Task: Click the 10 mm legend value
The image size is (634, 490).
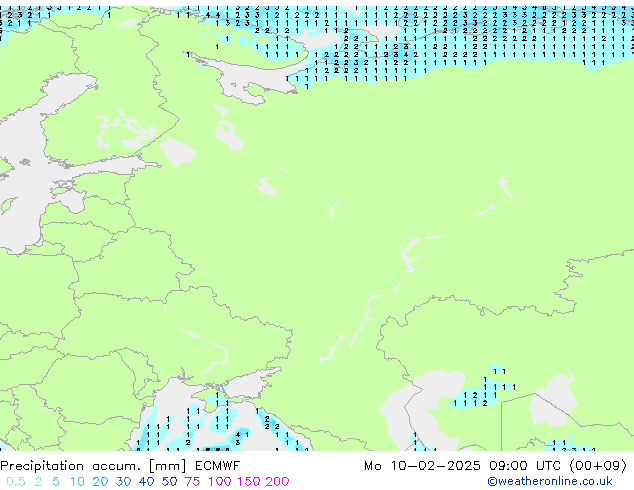Action: pyautogui.click(x=77, y=482)
